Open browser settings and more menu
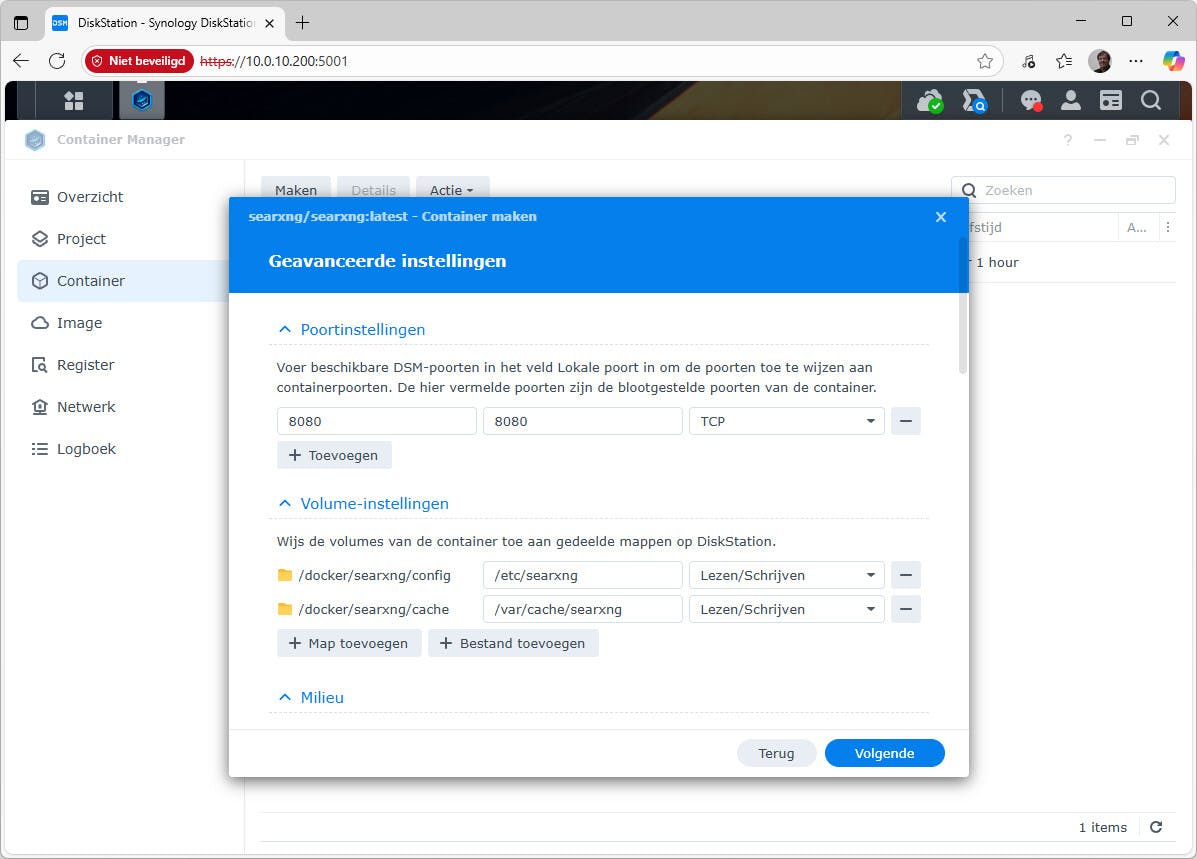 coord(1136,61)
